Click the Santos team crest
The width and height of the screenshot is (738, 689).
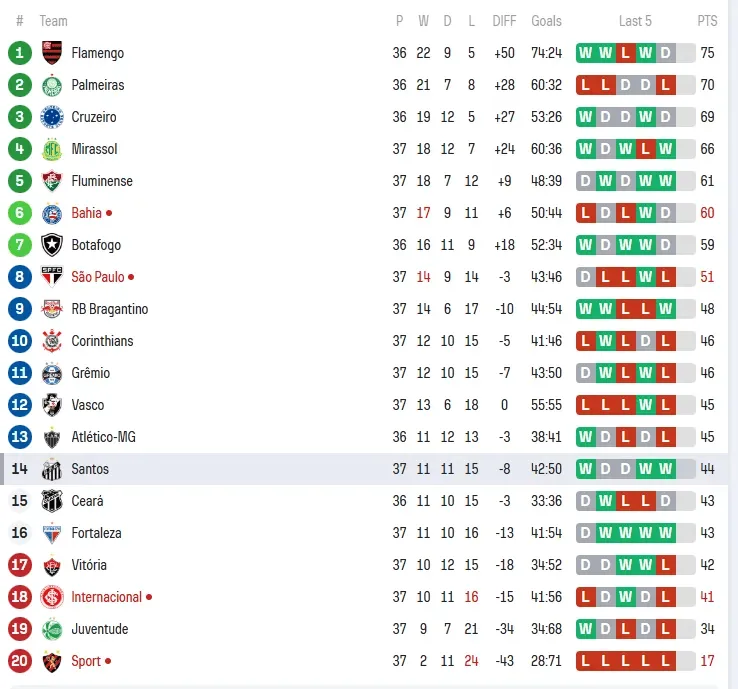pyautogui.click(x=52, y=469)
